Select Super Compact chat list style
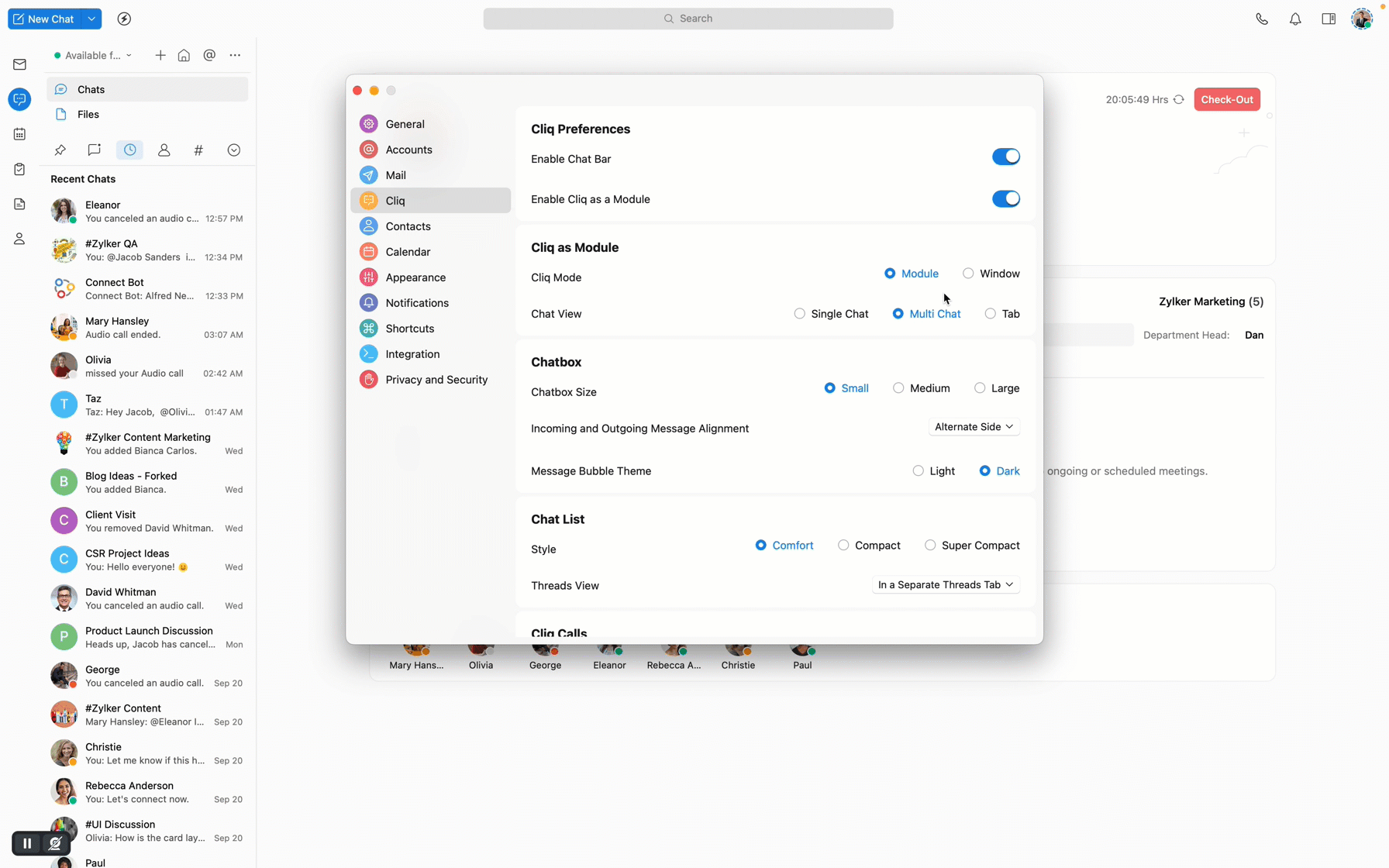The width and height of the screenshot is (1389, 868). point(972,546)
